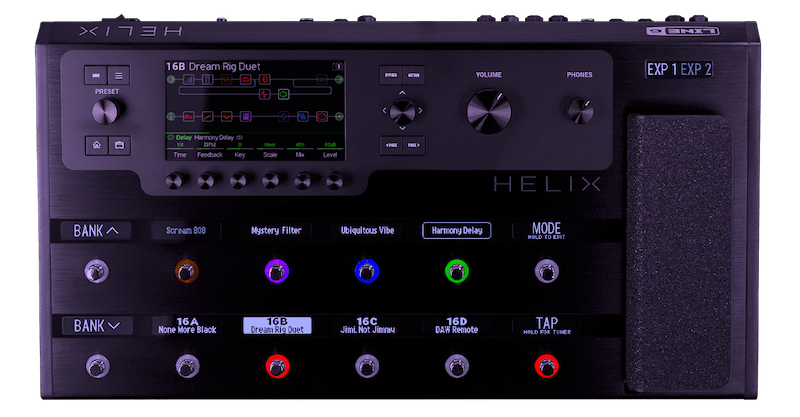
Task: Select the Harmony Delay label
Action: [457, 231]
